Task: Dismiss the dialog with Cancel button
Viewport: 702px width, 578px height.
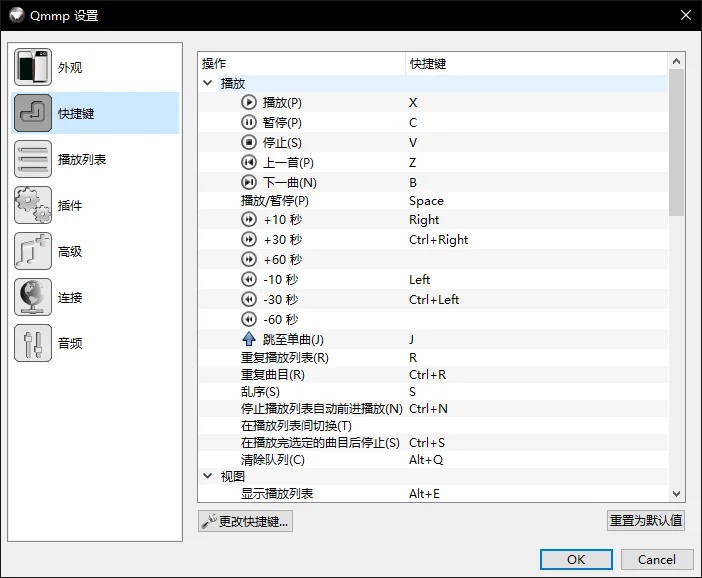Action: pos(657,559)
